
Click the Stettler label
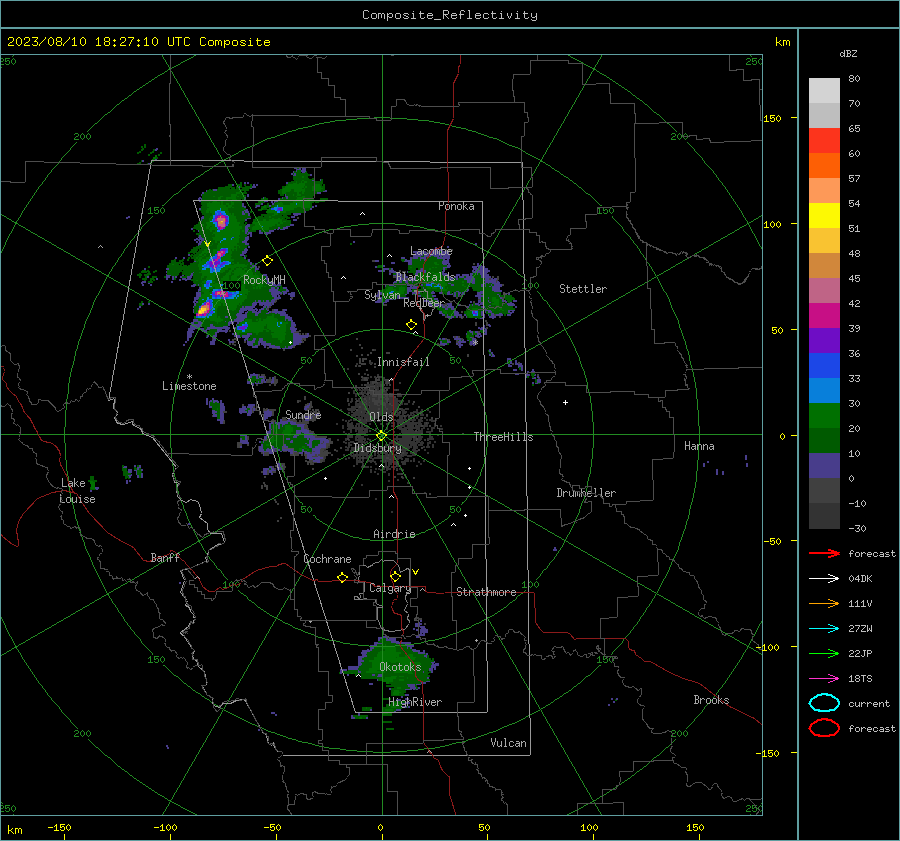coord(583,289)
